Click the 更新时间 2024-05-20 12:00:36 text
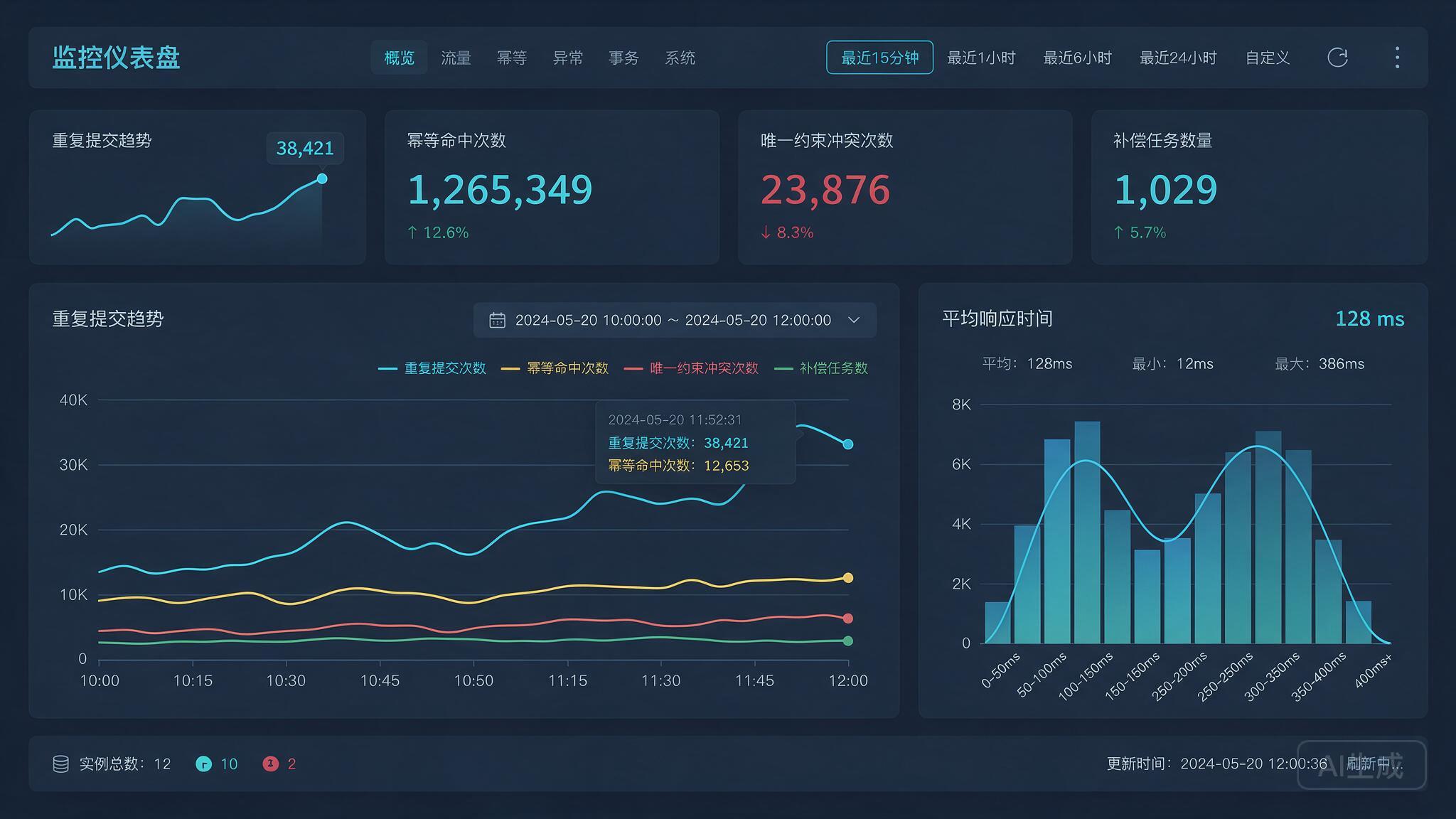Screen dimensions: 1456x819 pyautogui.click(x=1216, y=764)
